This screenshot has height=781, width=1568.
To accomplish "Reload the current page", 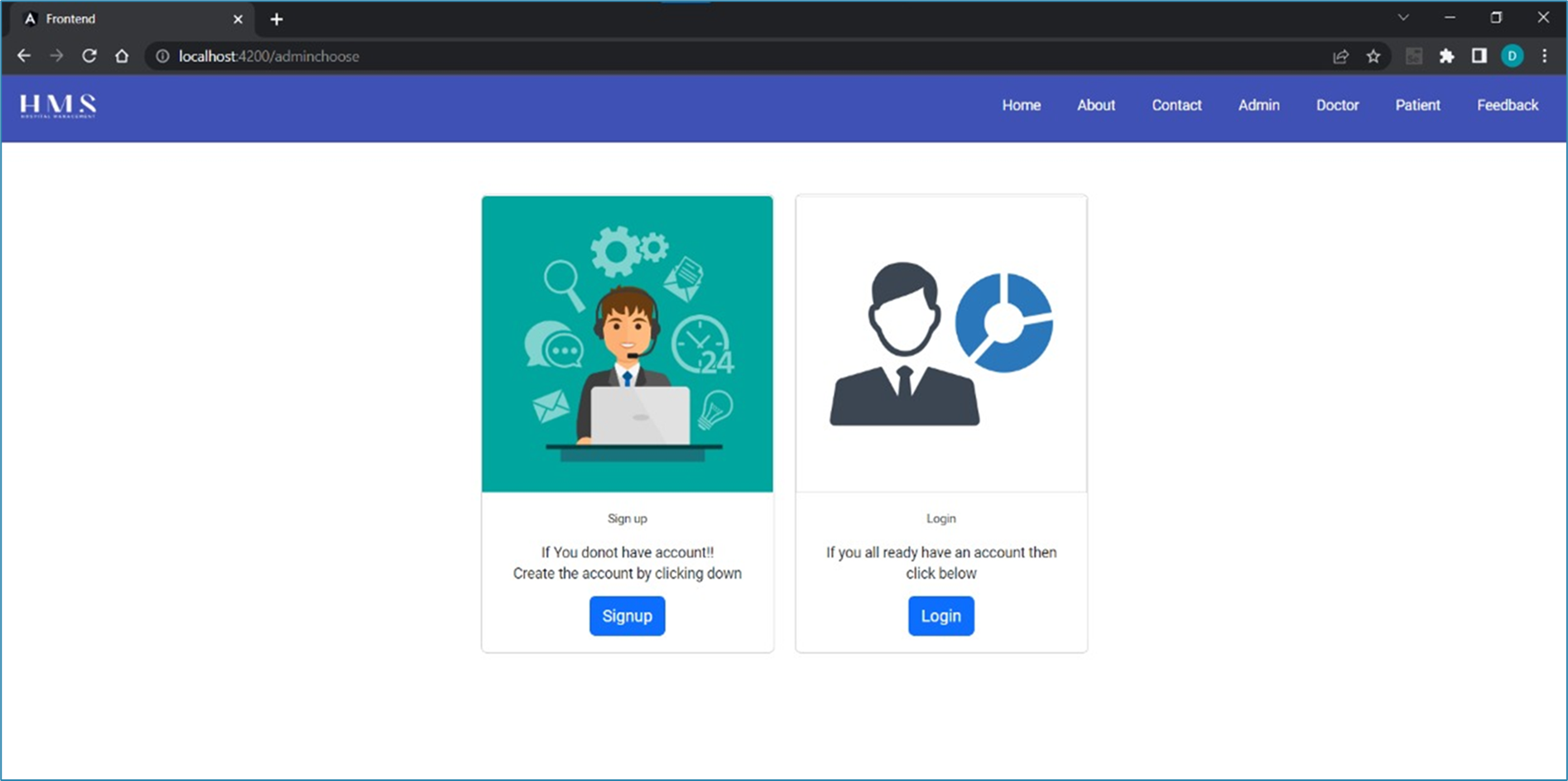I will 89,56.
